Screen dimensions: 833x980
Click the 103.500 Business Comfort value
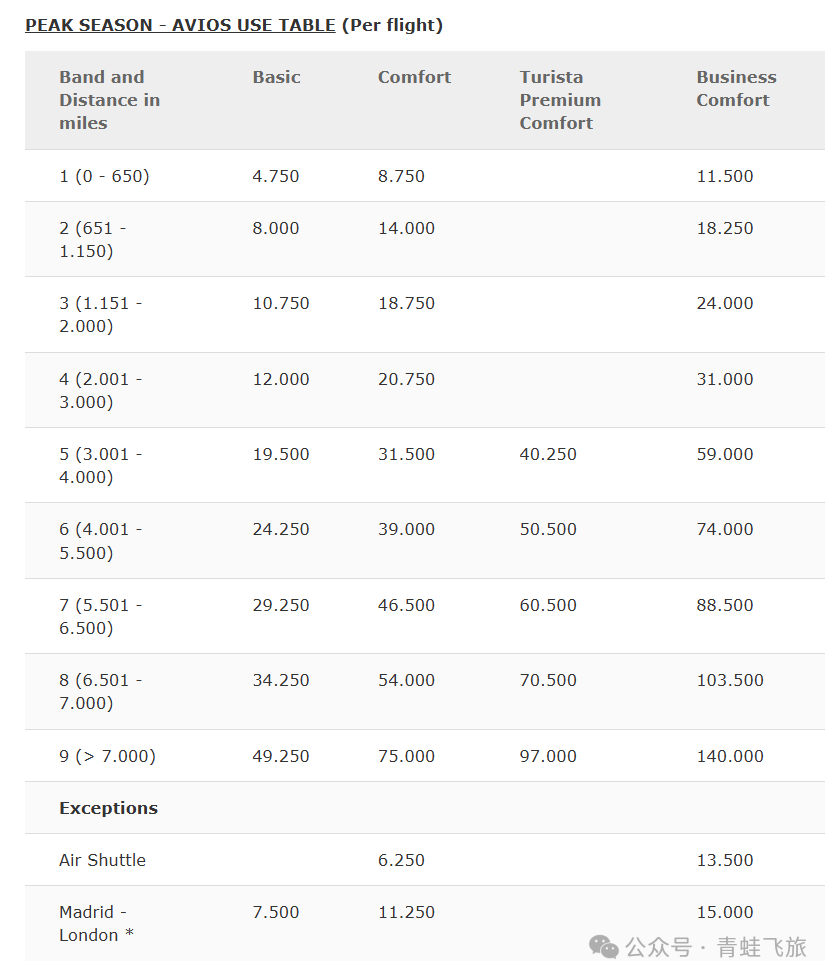[729, 680]
